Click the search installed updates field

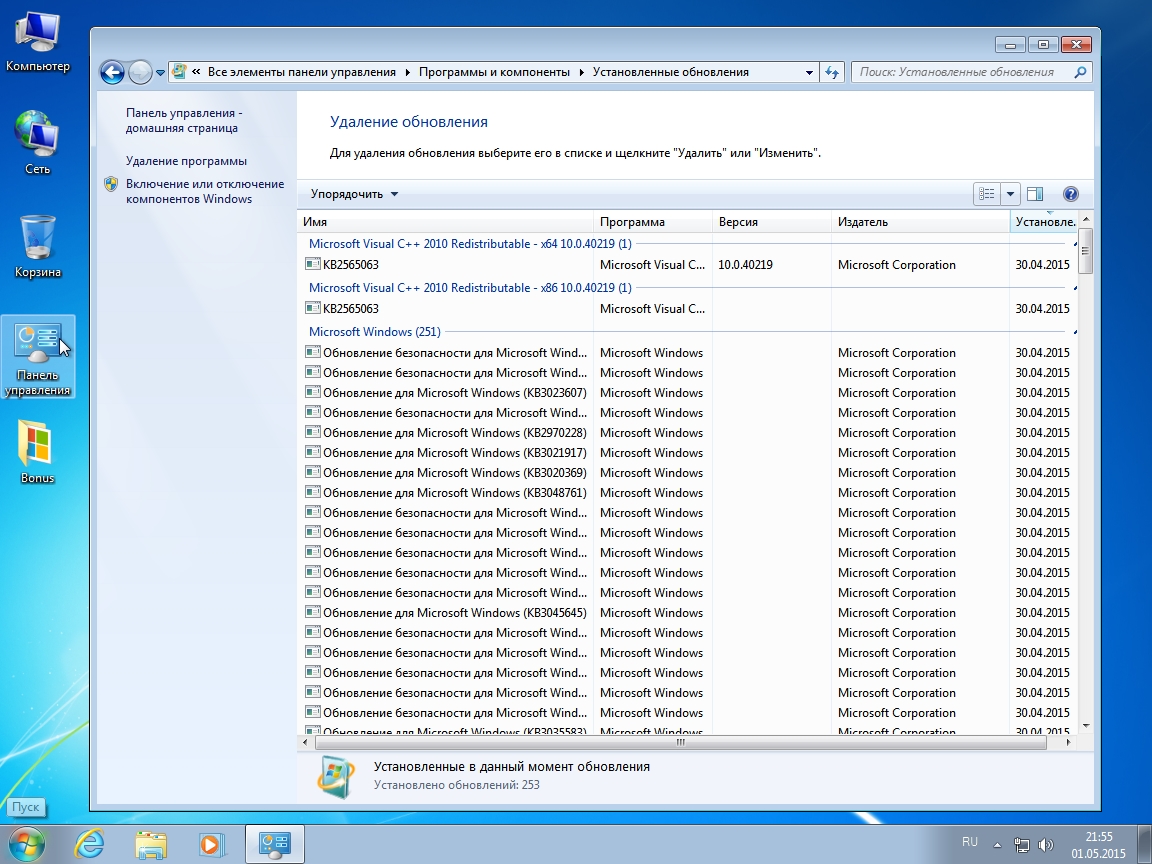(960, 72)
